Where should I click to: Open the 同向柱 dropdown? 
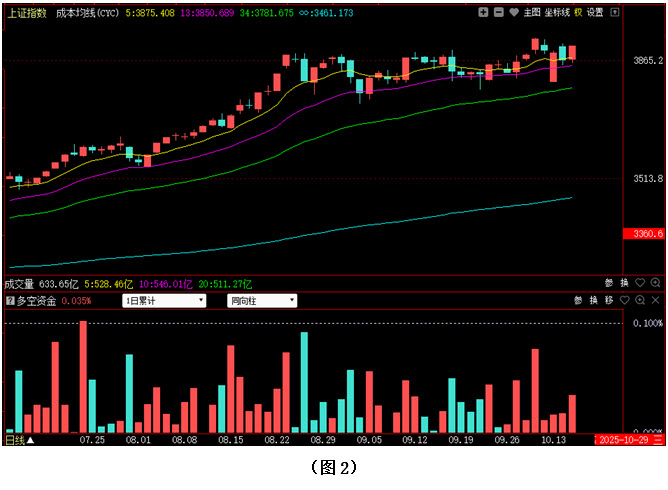coord(262,300)
